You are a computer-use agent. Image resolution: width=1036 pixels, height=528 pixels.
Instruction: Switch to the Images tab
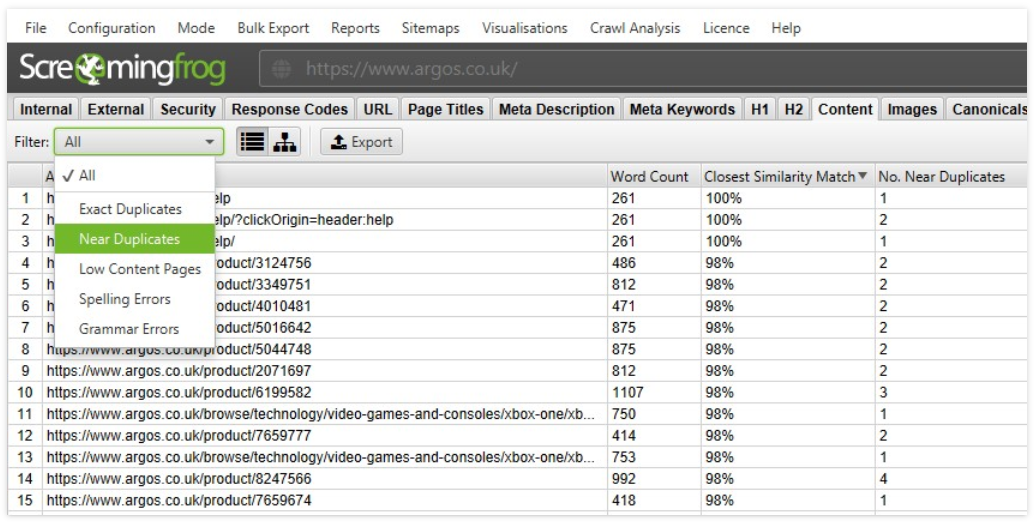click(x=912, y=109)
